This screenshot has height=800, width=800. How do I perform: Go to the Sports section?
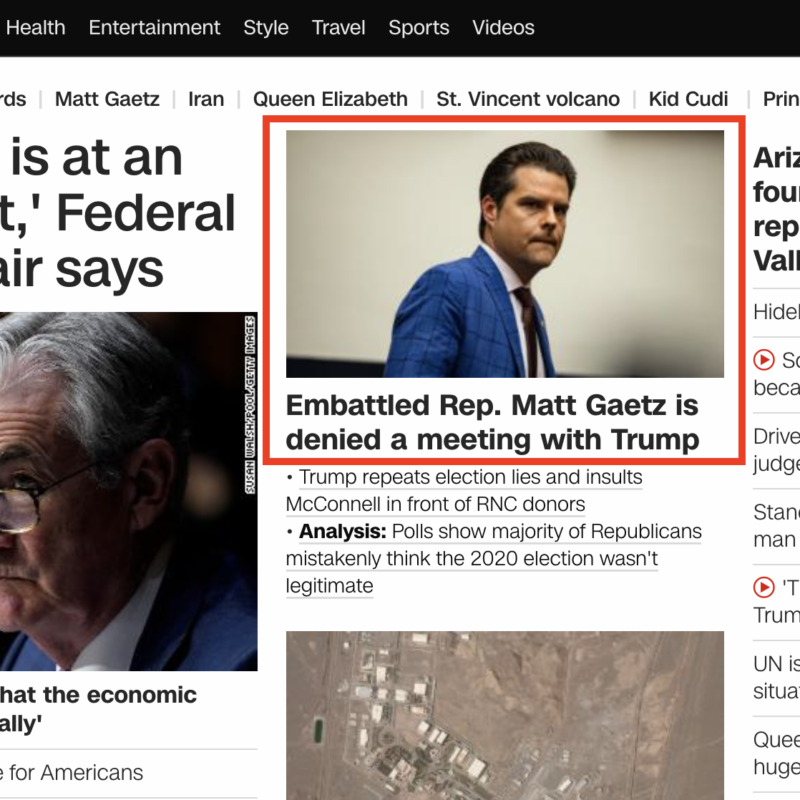[x=418, y=28]
